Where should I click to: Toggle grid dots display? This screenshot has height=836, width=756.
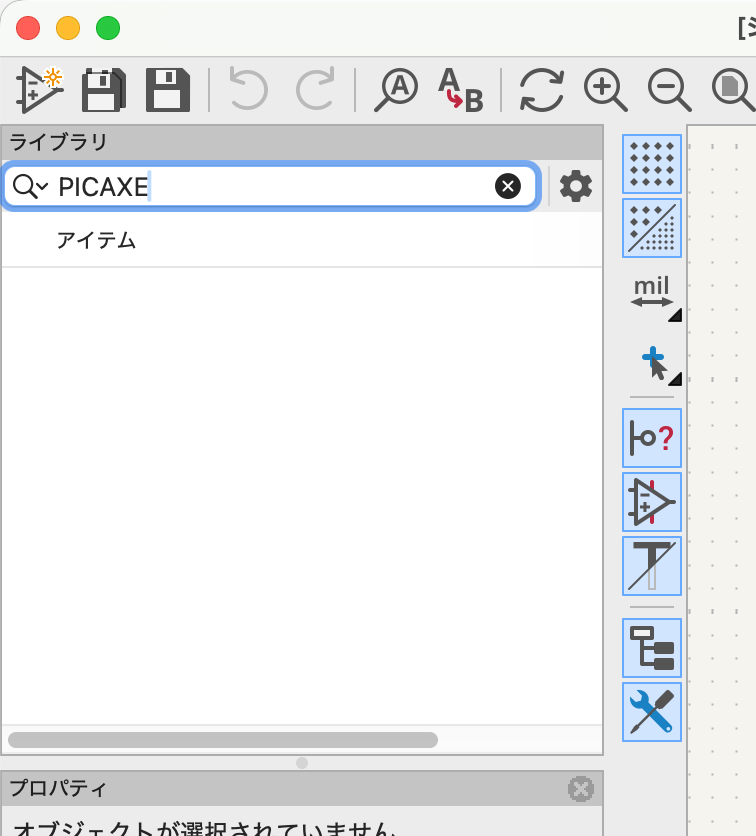tap(652, 164)
